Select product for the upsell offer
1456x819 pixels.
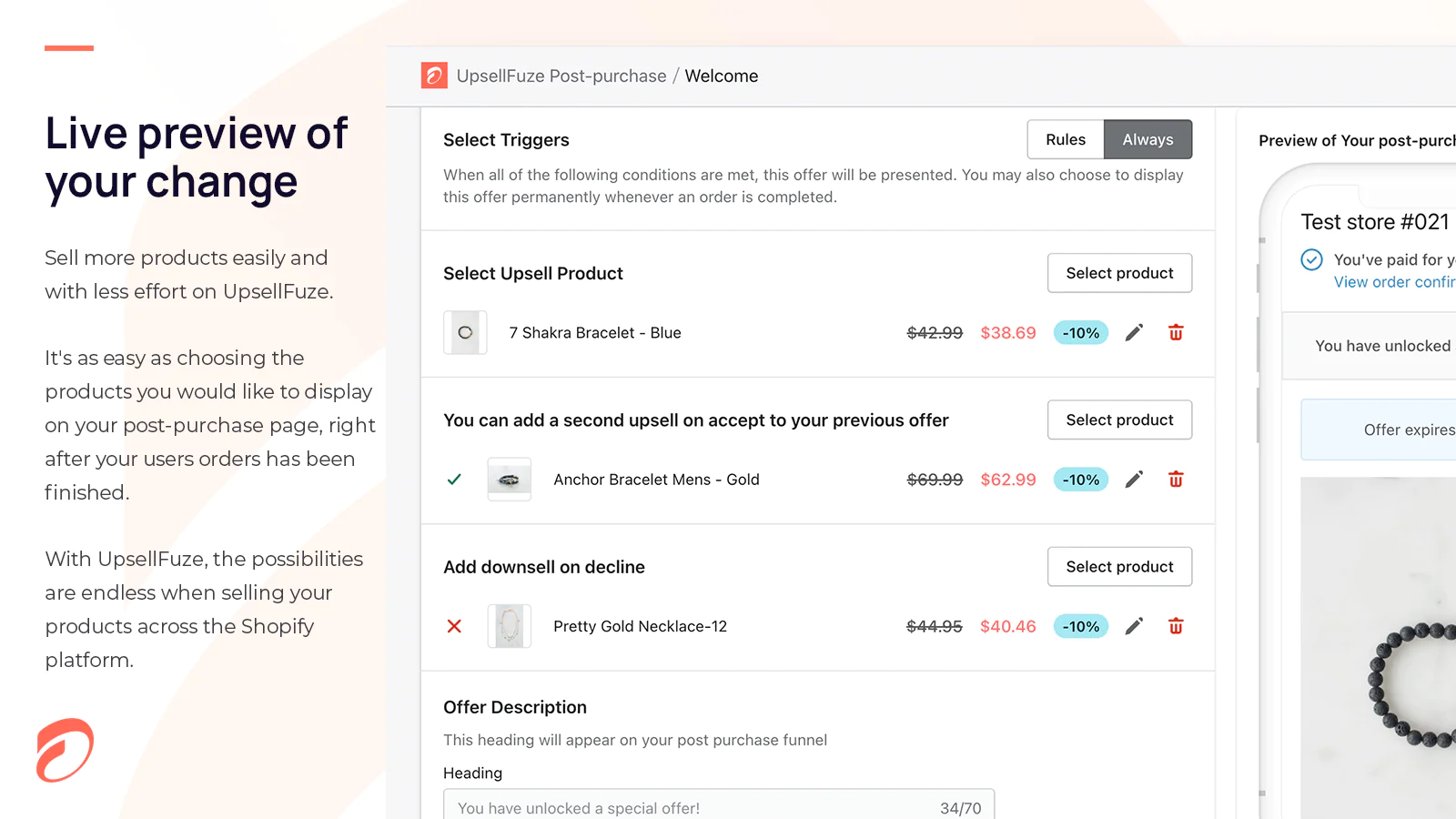(x=1119, y=273)
